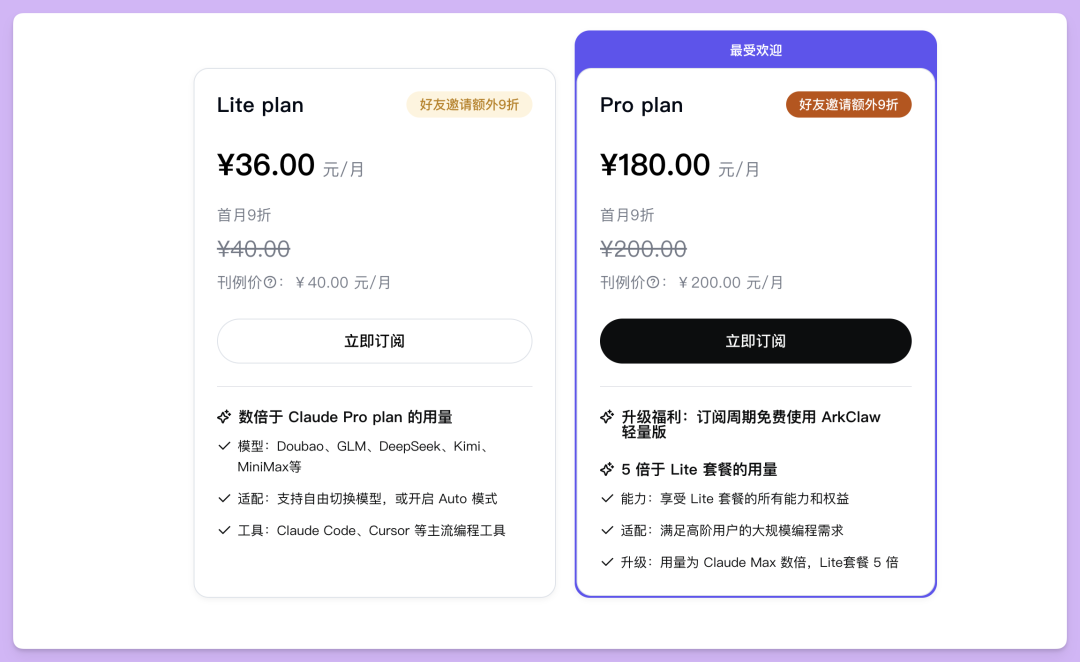Image resolution: width=1080 pixels, height=662 pixels.
Task: Click the sparkle icon beside 升级福利 on Pro plan
Action: [x=606, y=417]
